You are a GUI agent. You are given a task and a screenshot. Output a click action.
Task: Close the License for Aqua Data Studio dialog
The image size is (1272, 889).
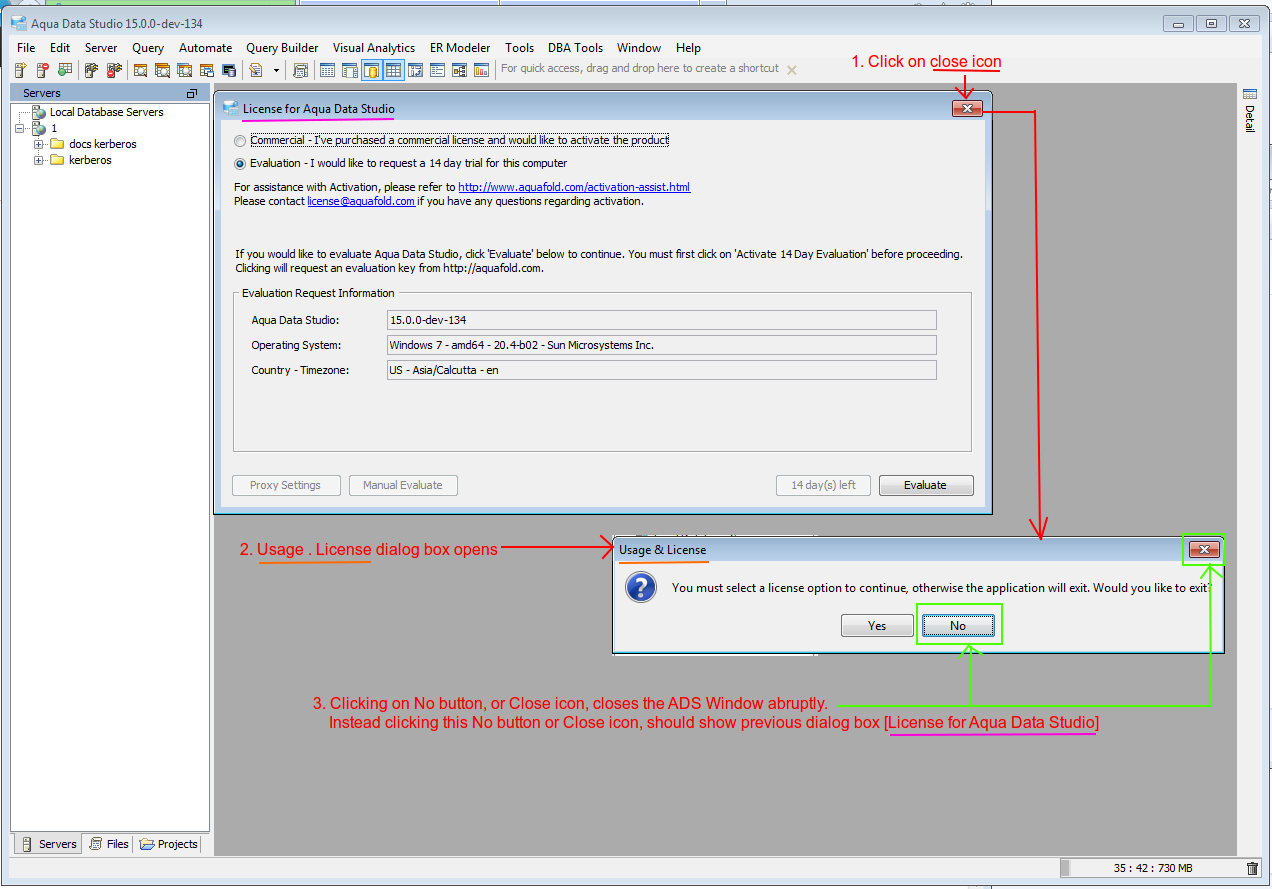click(x=968, y=109)
